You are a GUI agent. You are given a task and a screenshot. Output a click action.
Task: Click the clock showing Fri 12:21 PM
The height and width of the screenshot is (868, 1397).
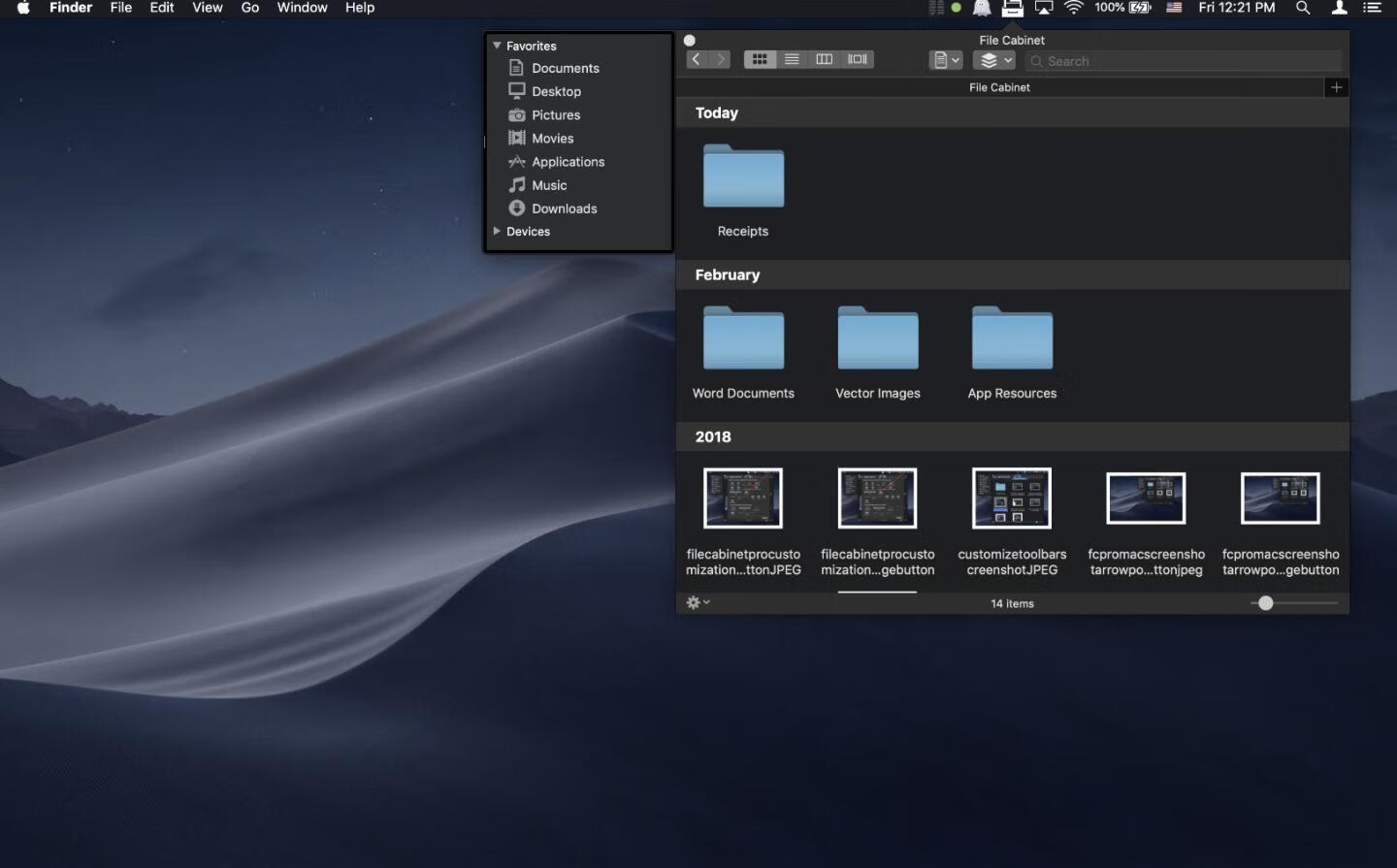click(x=1237, y=8)
